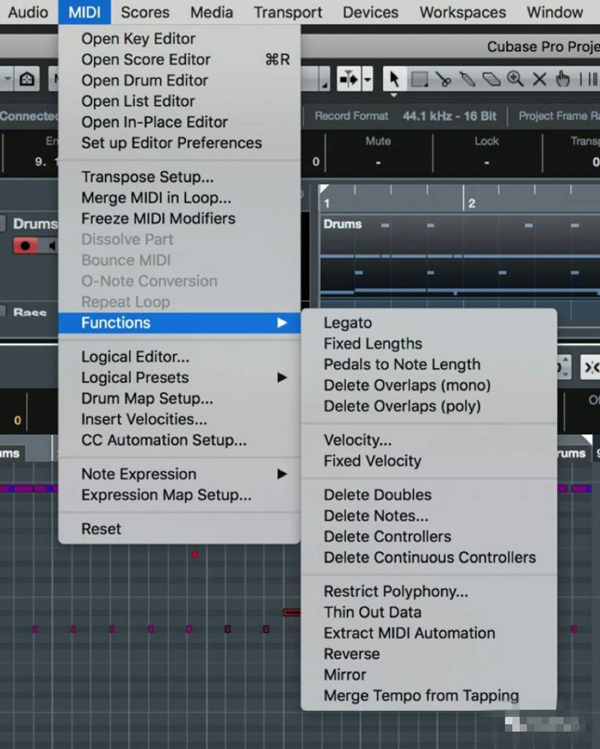Image resolution: width=600 pixels, height=749 pixels.
Task: Toggle the Auto-Scroll button
Action: (349, 79)
